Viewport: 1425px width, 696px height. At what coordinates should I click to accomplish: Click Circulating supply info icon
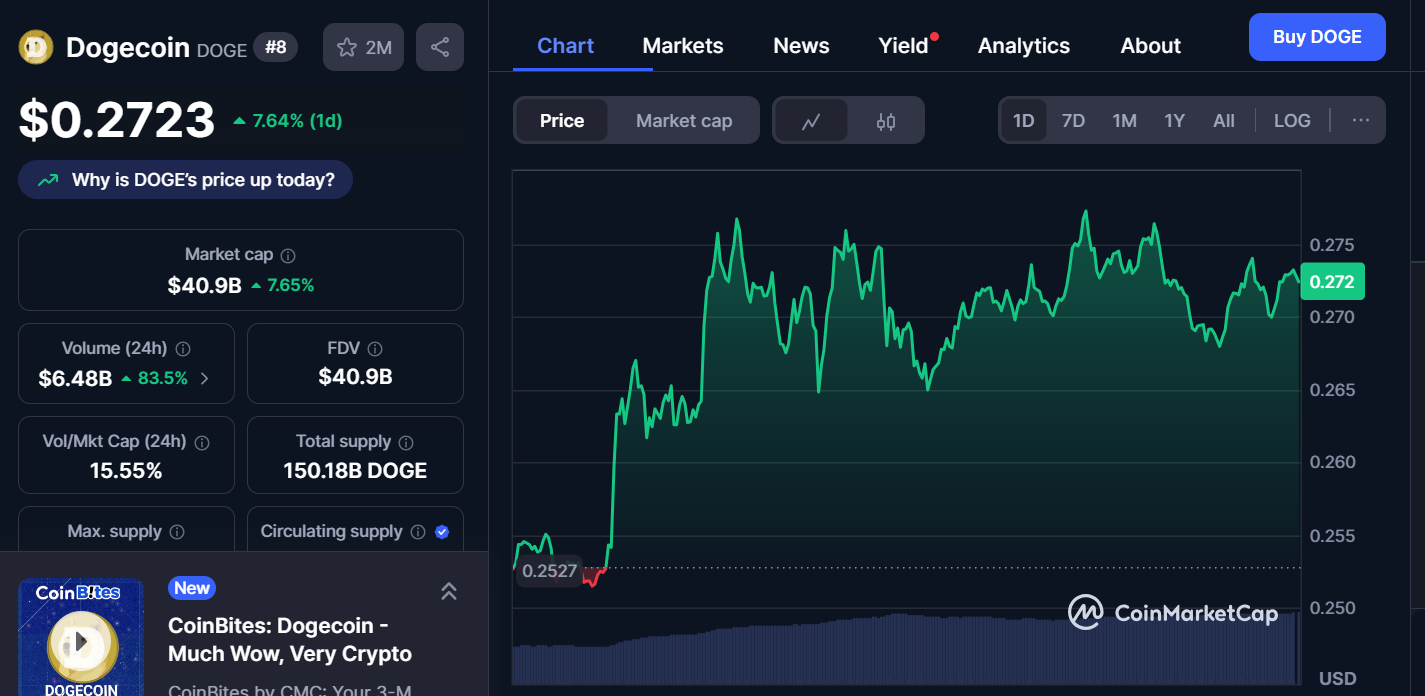point(418,532)
